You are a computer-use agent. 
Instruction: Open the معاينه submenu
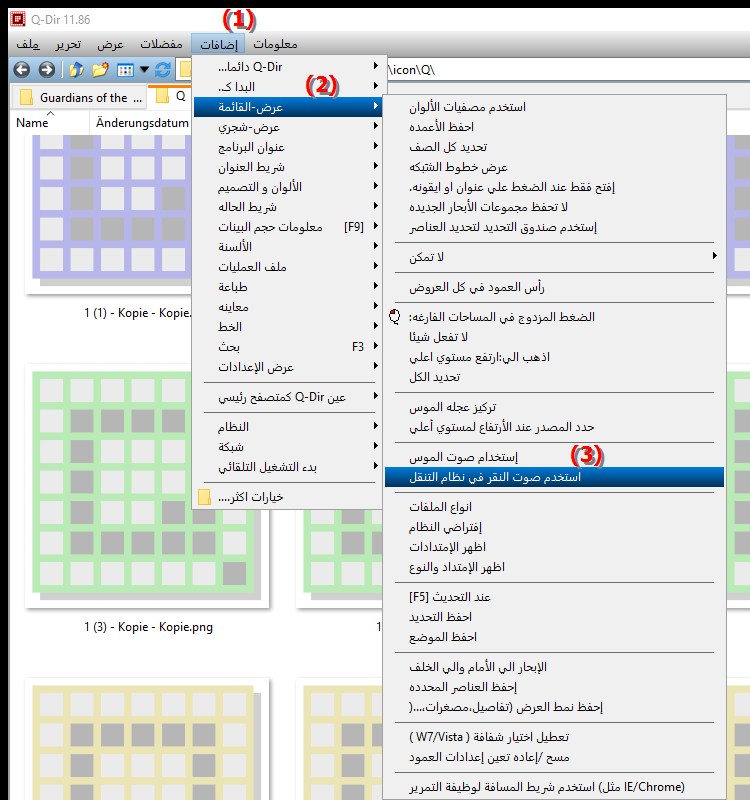click(x=288, y=307)
